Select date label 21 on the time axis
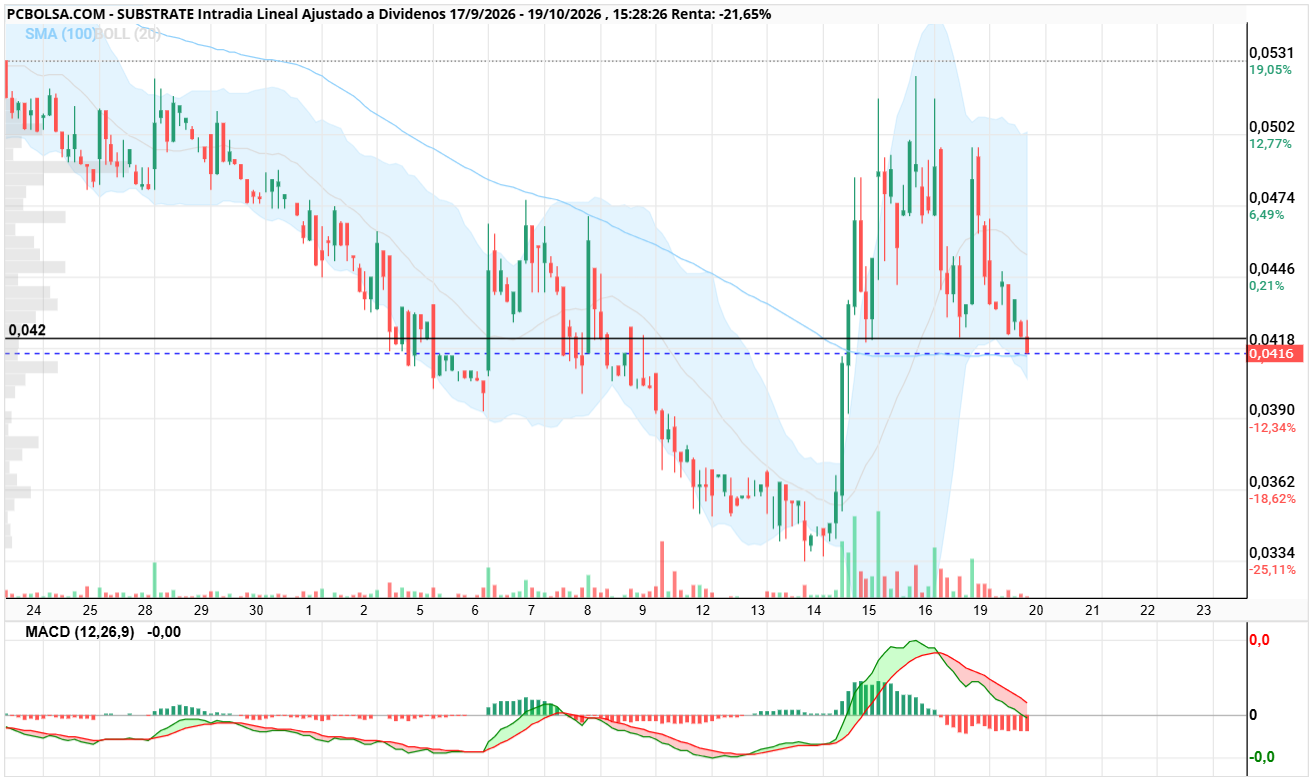 1093,610
